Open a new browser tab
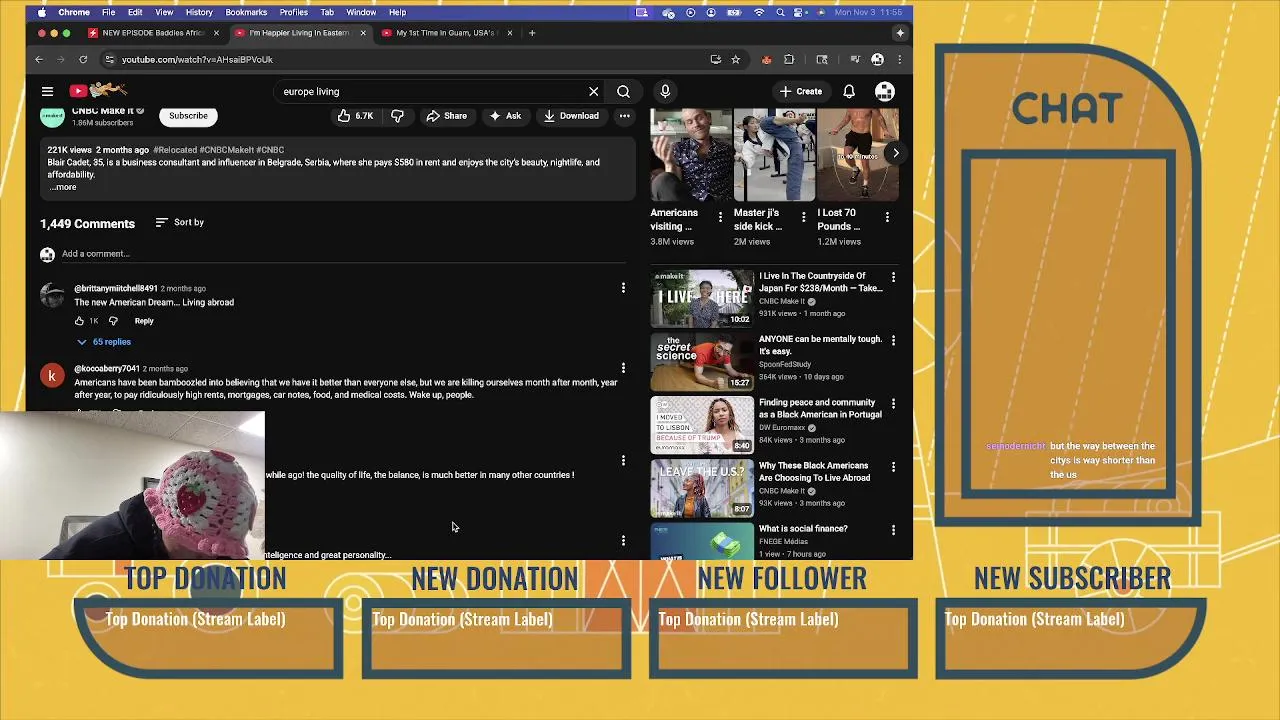 pos(532,33)
